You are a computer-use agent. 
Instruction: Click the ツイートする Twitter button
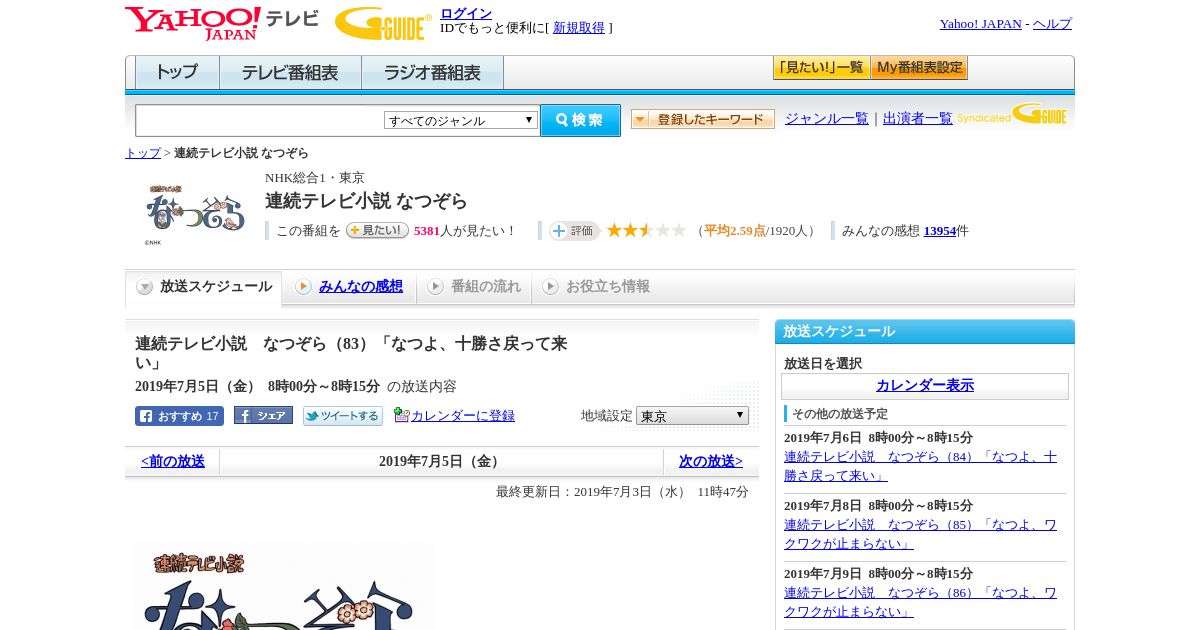(343, 416)
